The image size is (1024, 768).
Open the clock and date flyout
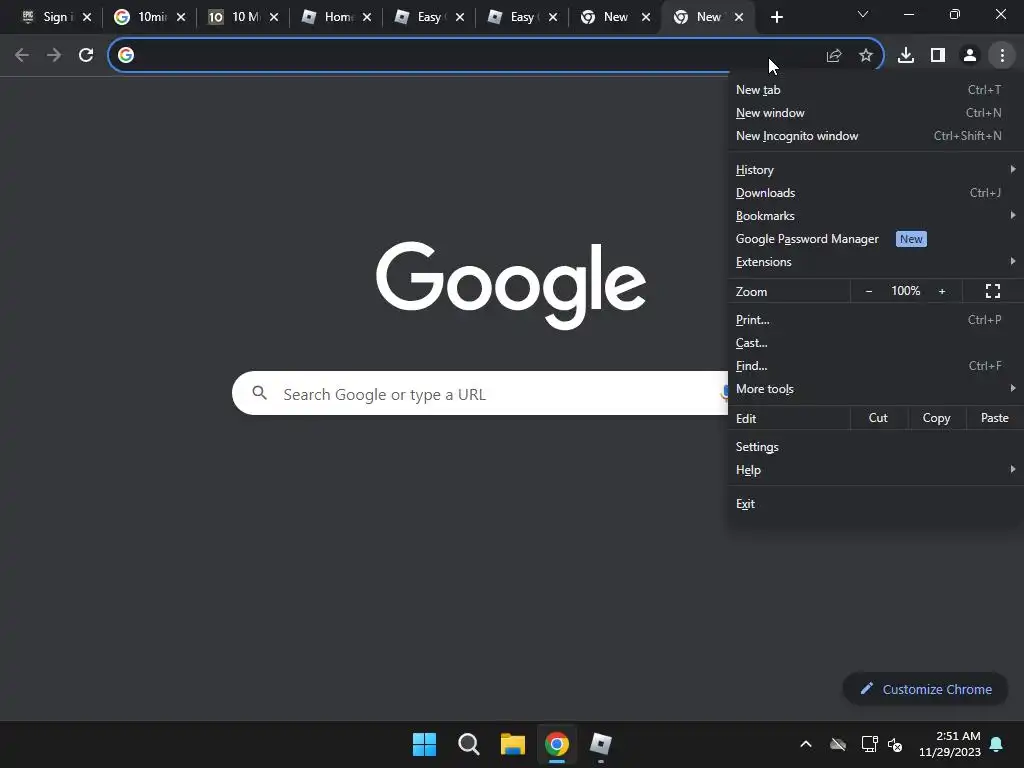950,744
